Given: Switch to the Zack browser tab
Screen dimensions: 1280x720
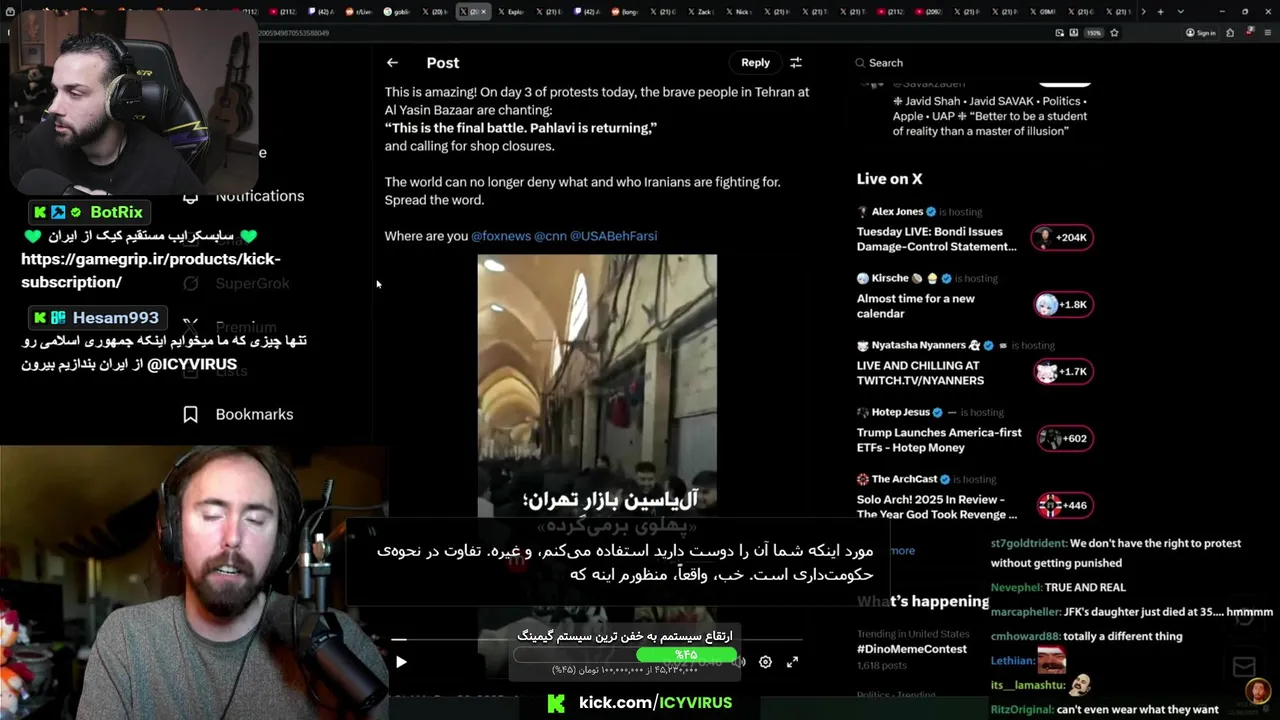Looking at the screenshot, I should pyautogui.click(x=702, y=12).
